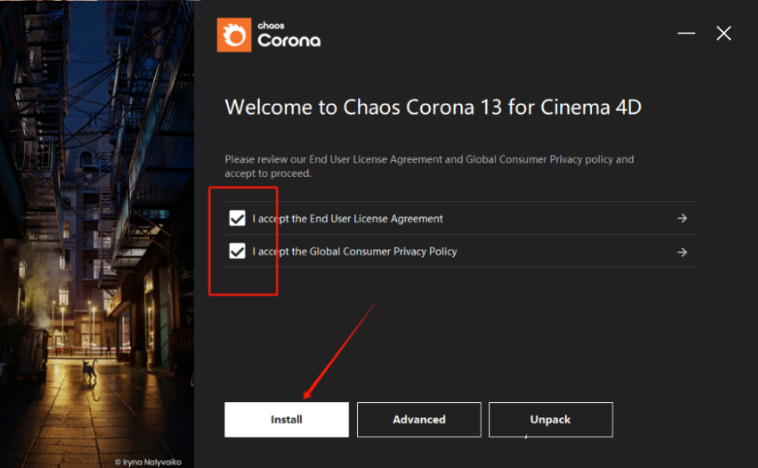The width and height of the screenshot is (758, 468).
Task: Open the Advanced installation options
Action: 419,420
